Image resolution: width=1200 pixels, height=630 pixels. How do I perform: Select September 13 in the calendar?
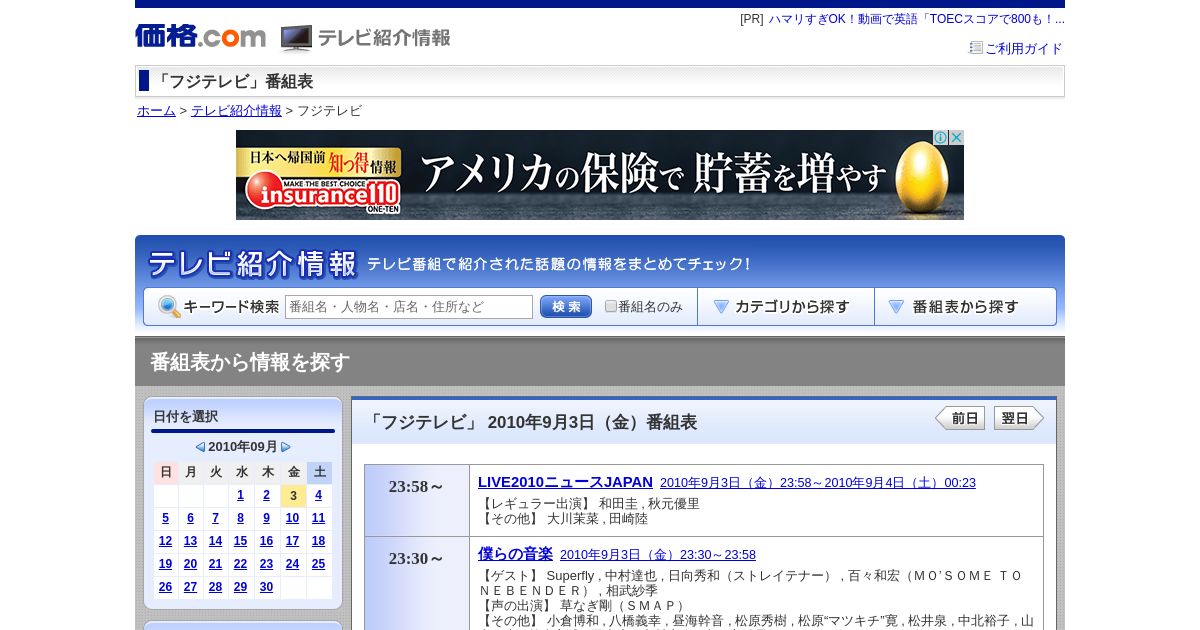point(191,541)
